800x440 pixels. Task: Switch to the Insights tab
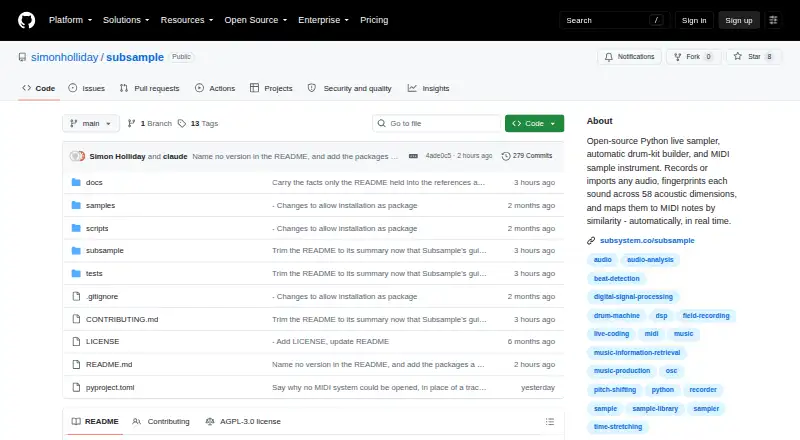429,88
